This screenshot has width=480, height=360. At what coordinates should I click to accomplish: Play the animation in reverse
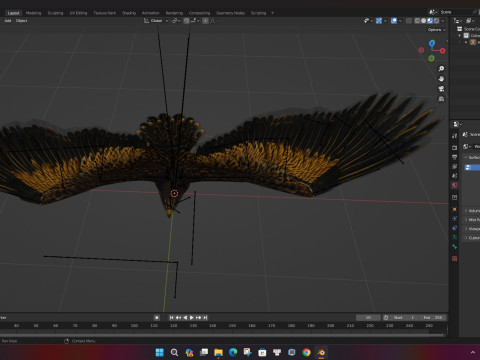point(185,318)
